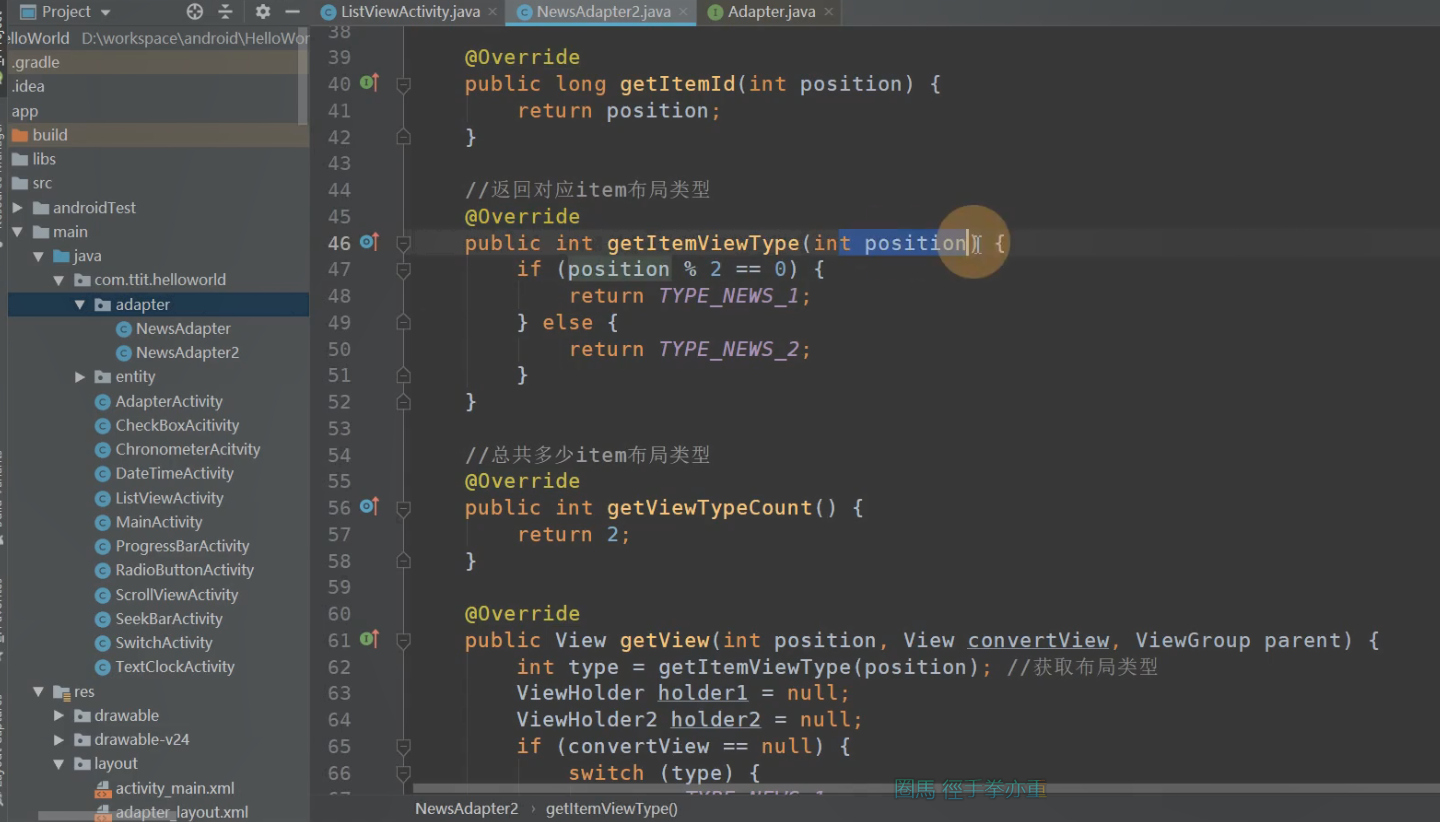This screenshot has width=1440, height=822.
Task: Click the override gutter icon on line 56
Action: click(x=369, y=507)
